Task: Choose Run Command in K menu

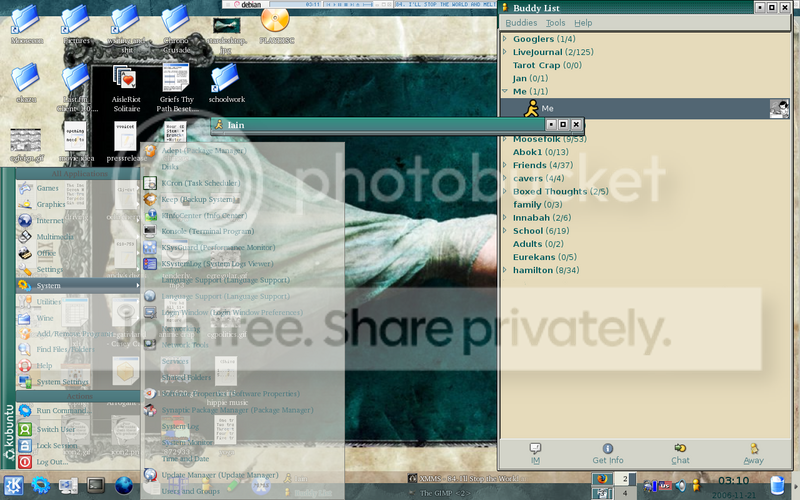Action: tap(78, 410)
